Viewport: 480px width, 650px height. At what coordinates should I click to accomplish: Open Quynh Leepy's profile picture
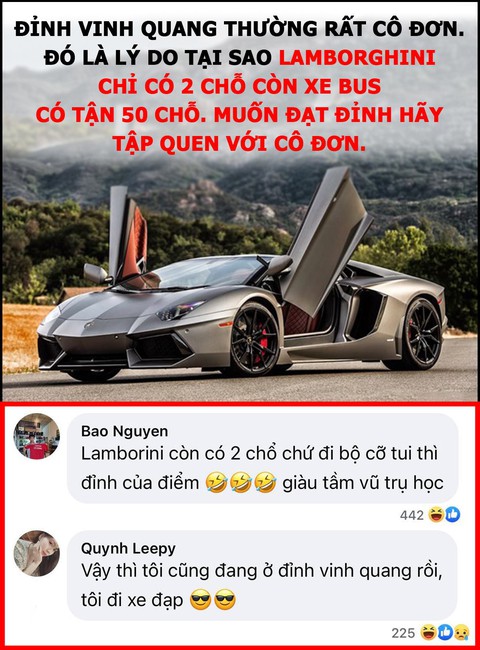point(36,553)
